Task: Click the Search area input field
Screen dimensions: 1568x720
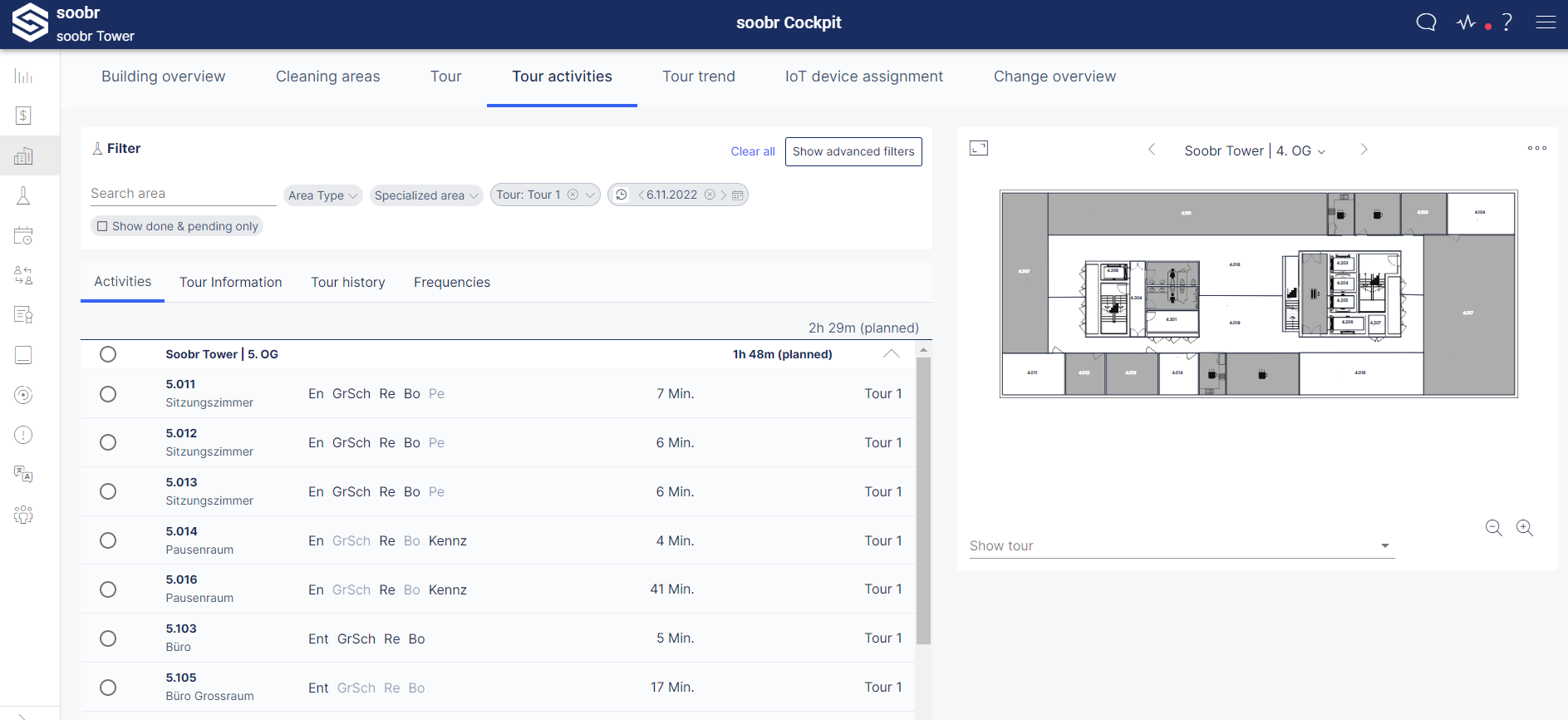Action: (x=183, y=194)
